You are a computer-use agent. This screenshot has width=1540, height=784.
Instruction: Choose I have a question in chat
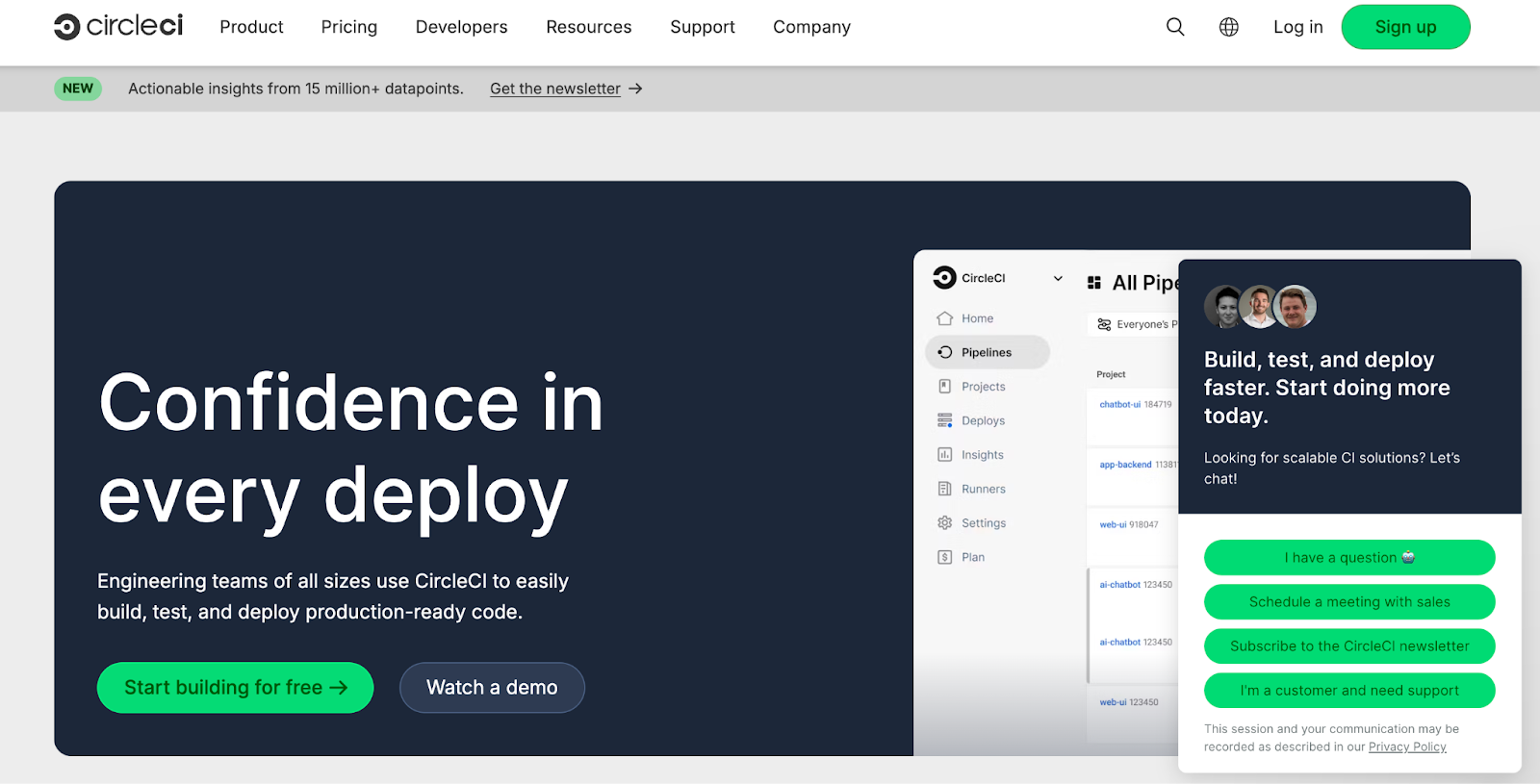click(x=1349, y=557)
